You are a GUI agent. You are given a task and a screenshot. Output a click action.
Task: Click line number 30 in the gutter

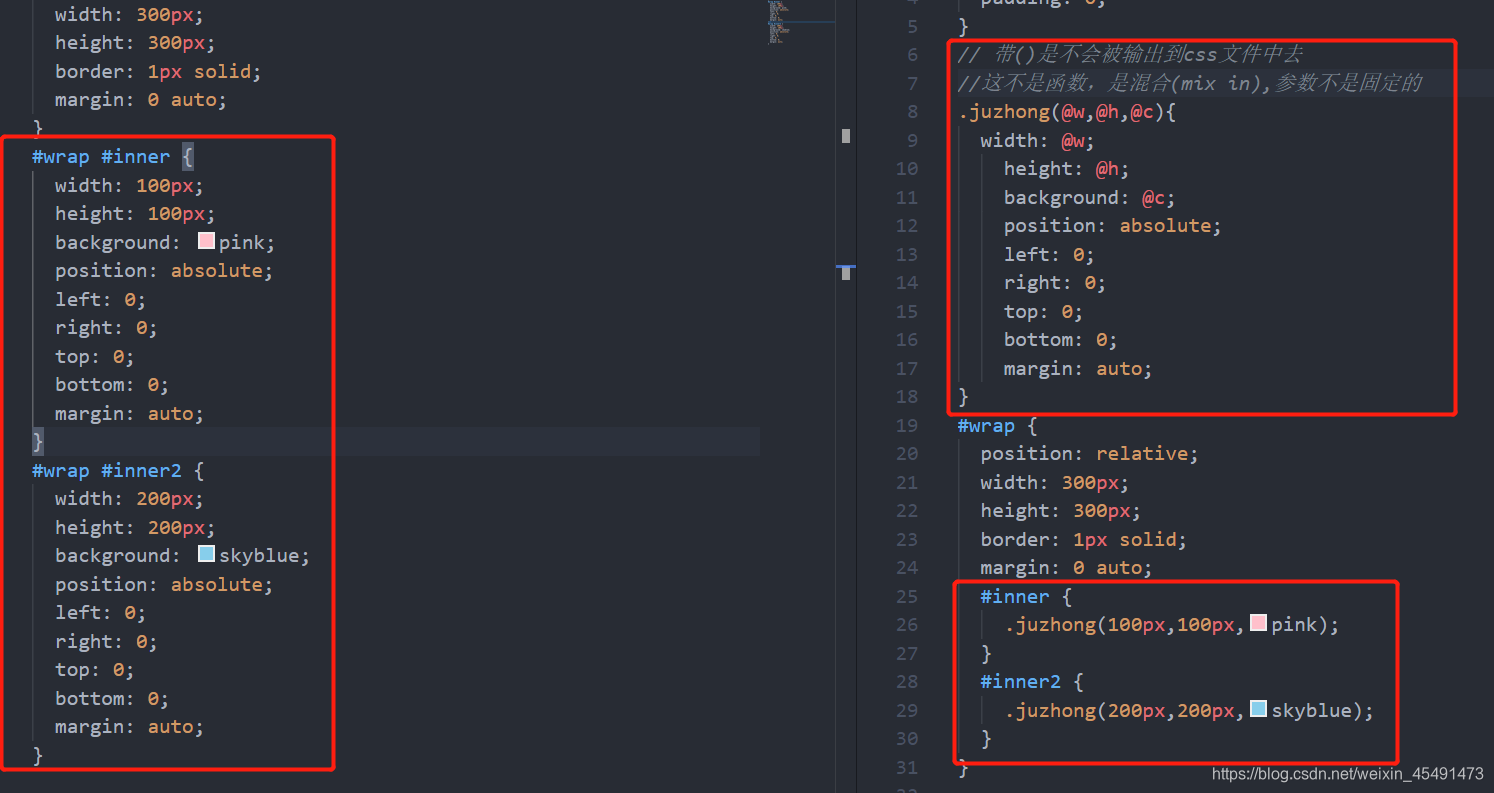[907, 739]
